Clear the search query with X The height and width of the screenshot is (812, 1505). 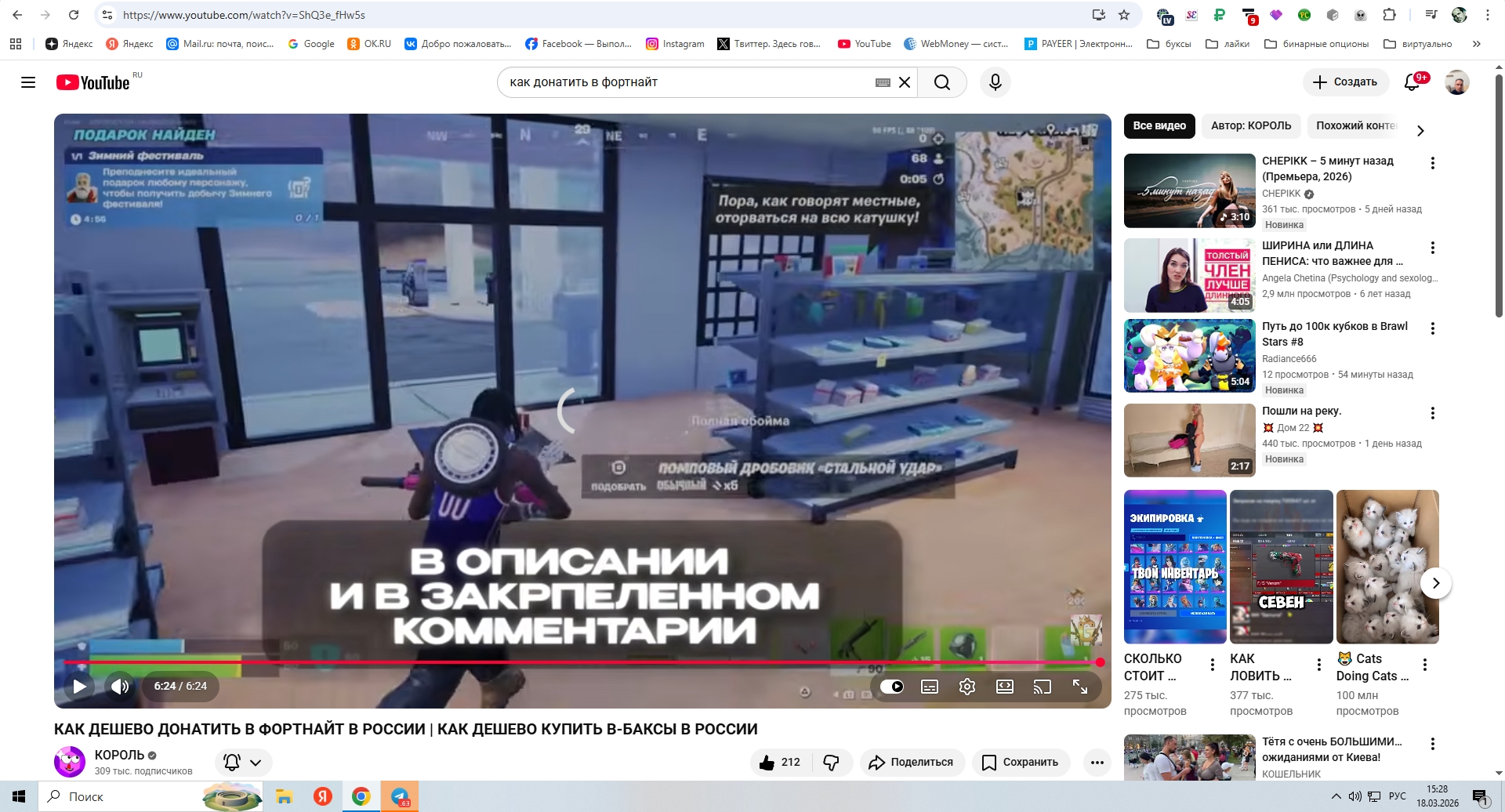click(x=905, y=82)
